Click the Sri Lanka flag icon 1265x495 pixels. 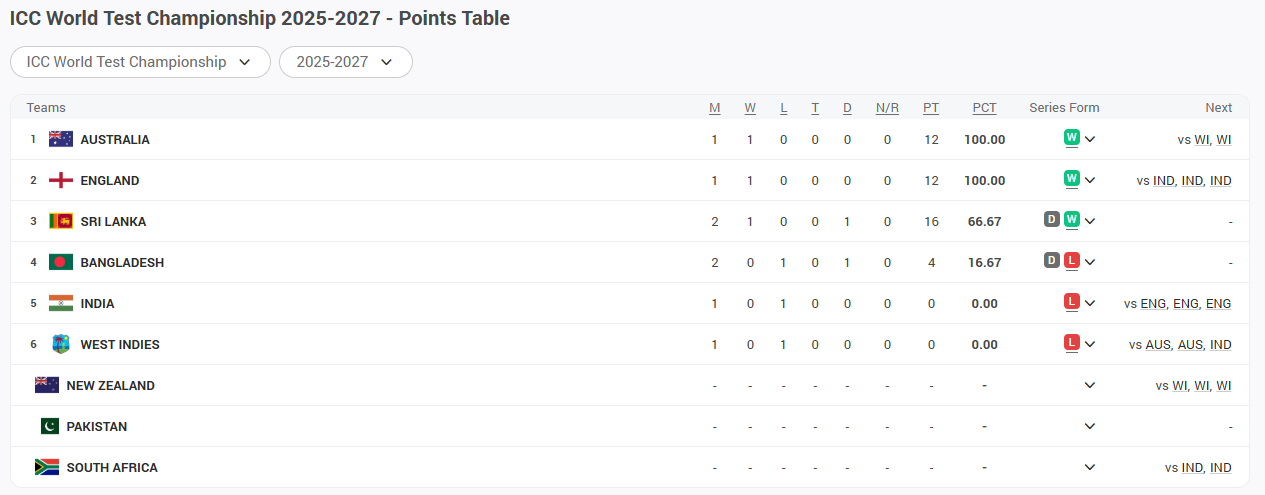click(61, 221)
